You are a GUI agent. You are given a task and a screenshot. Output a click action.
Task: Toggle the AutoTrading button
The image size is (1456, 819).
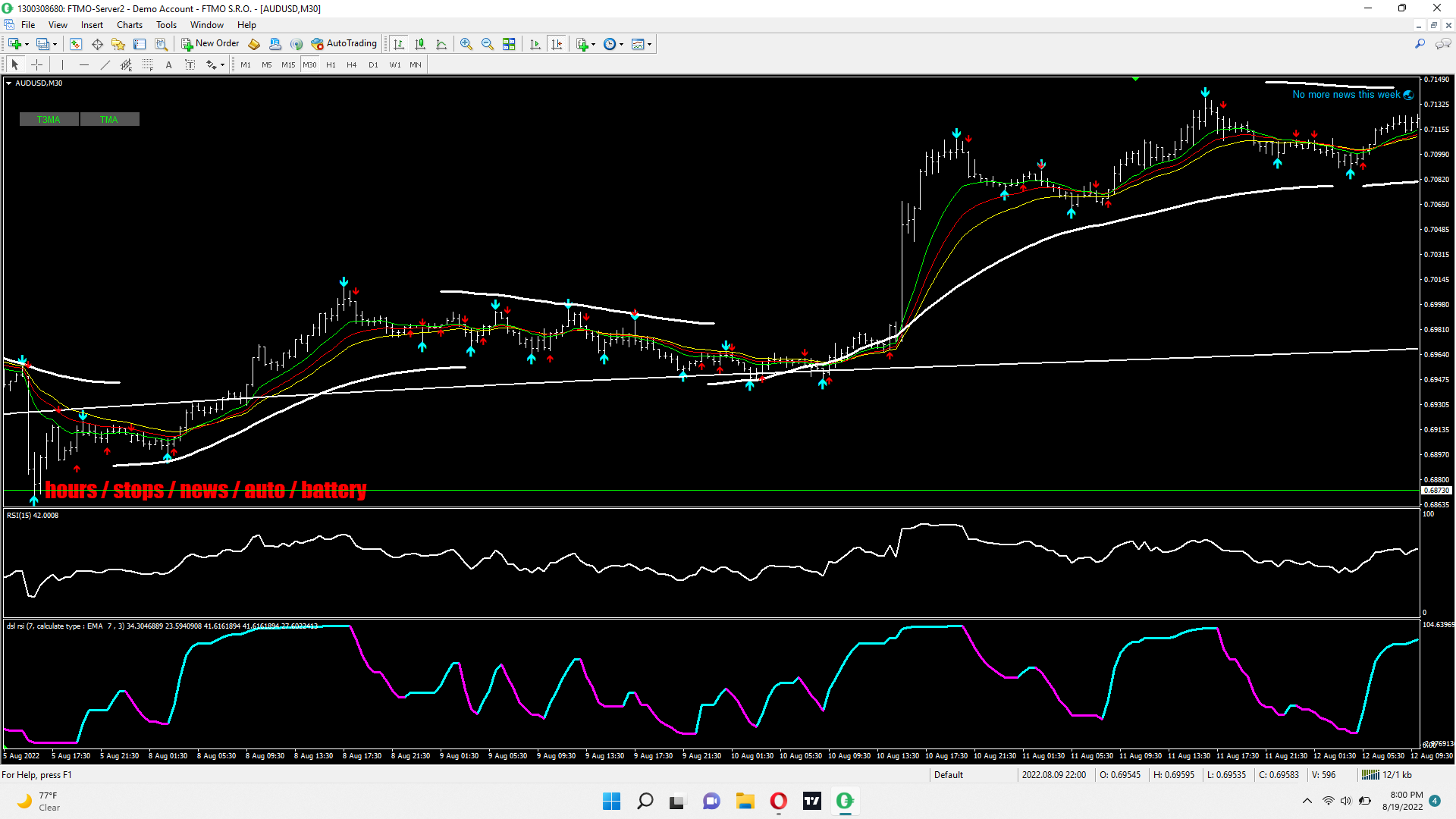click(344, 44)
